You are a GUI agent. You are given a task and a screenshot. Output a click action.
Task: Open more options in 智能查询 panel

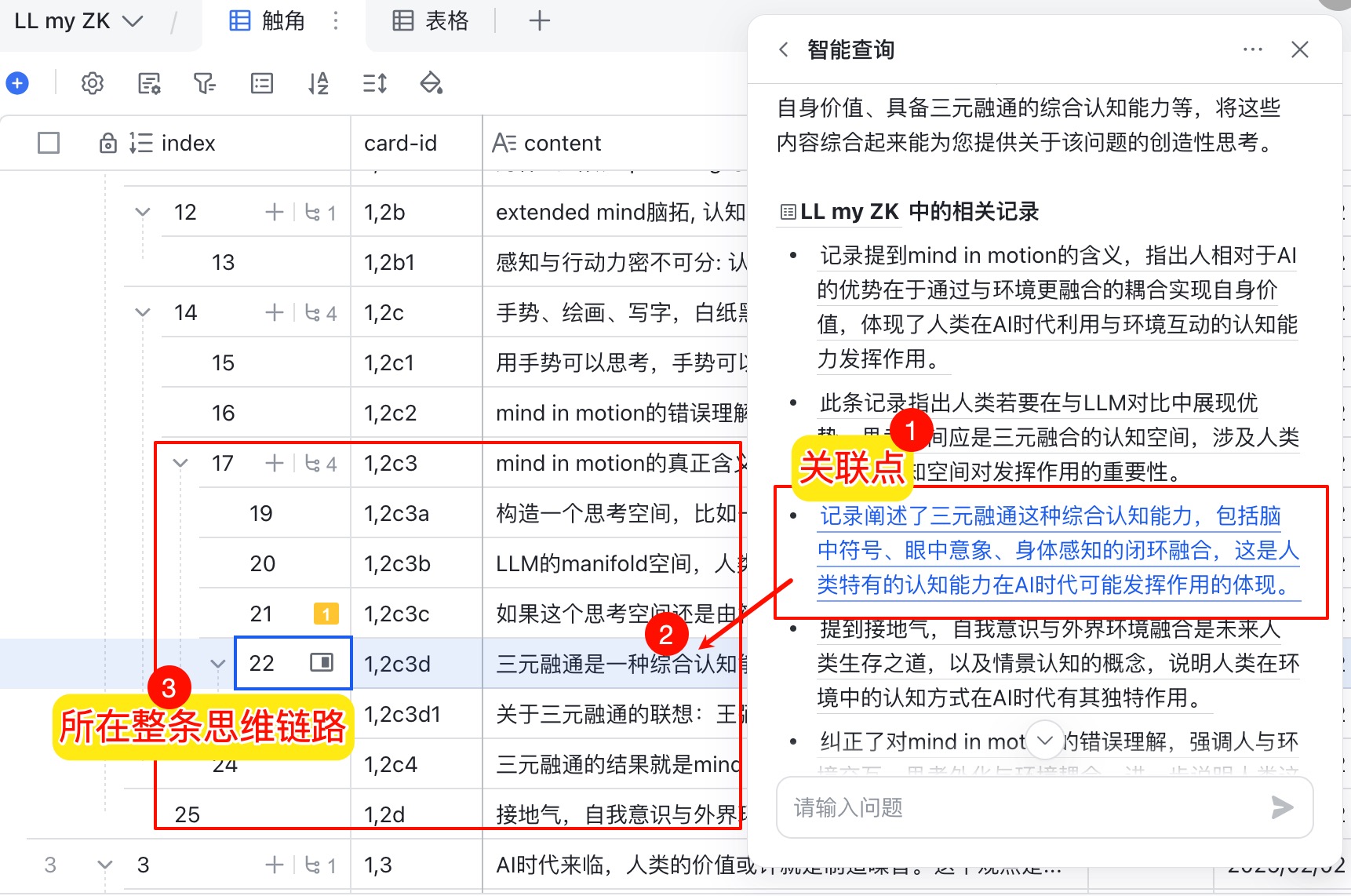[1253, 49]
